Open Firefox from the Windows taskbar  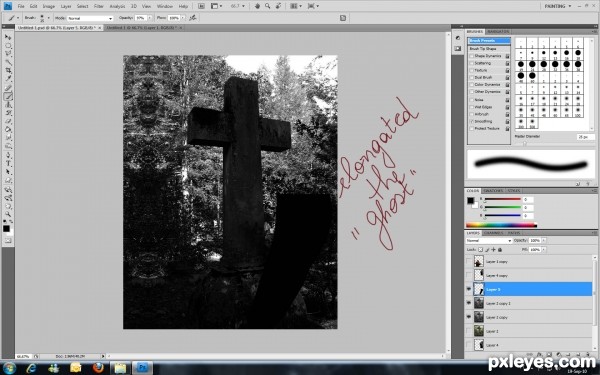(98, 368)
